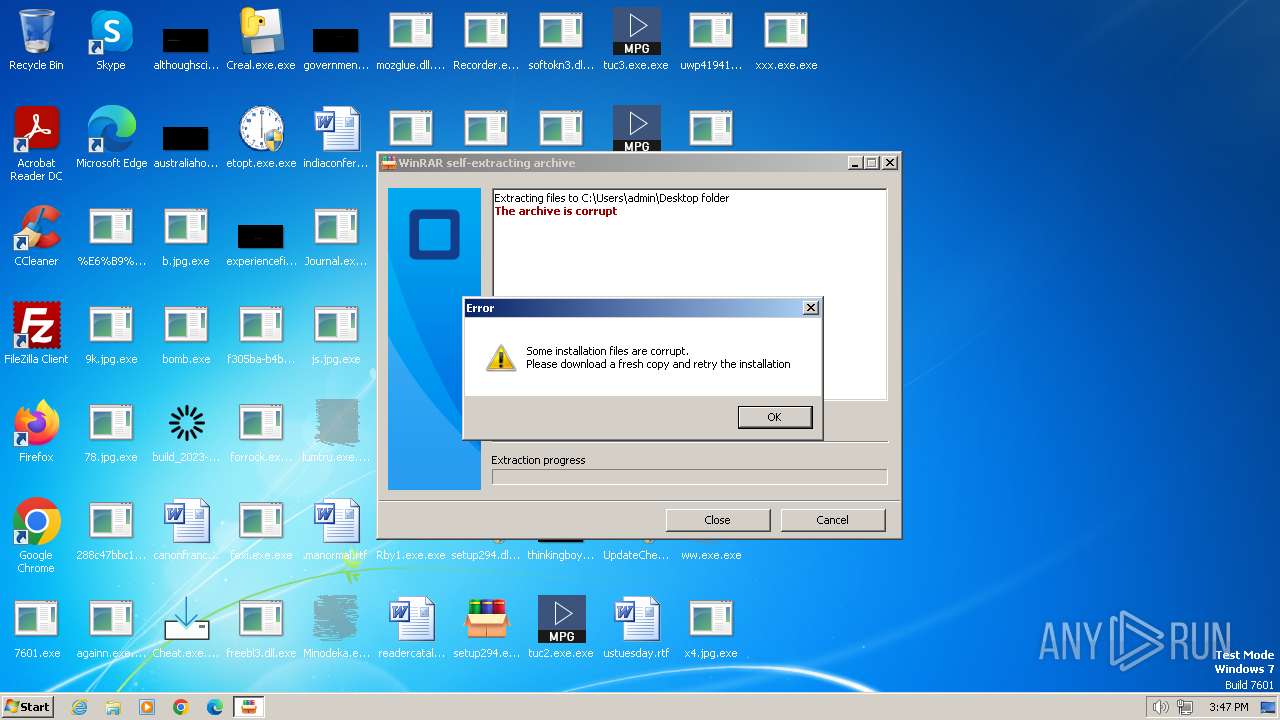Screen dimensions: 1280x720
Task: Open the Recycle Bin icon
Action: click(36, 40)
